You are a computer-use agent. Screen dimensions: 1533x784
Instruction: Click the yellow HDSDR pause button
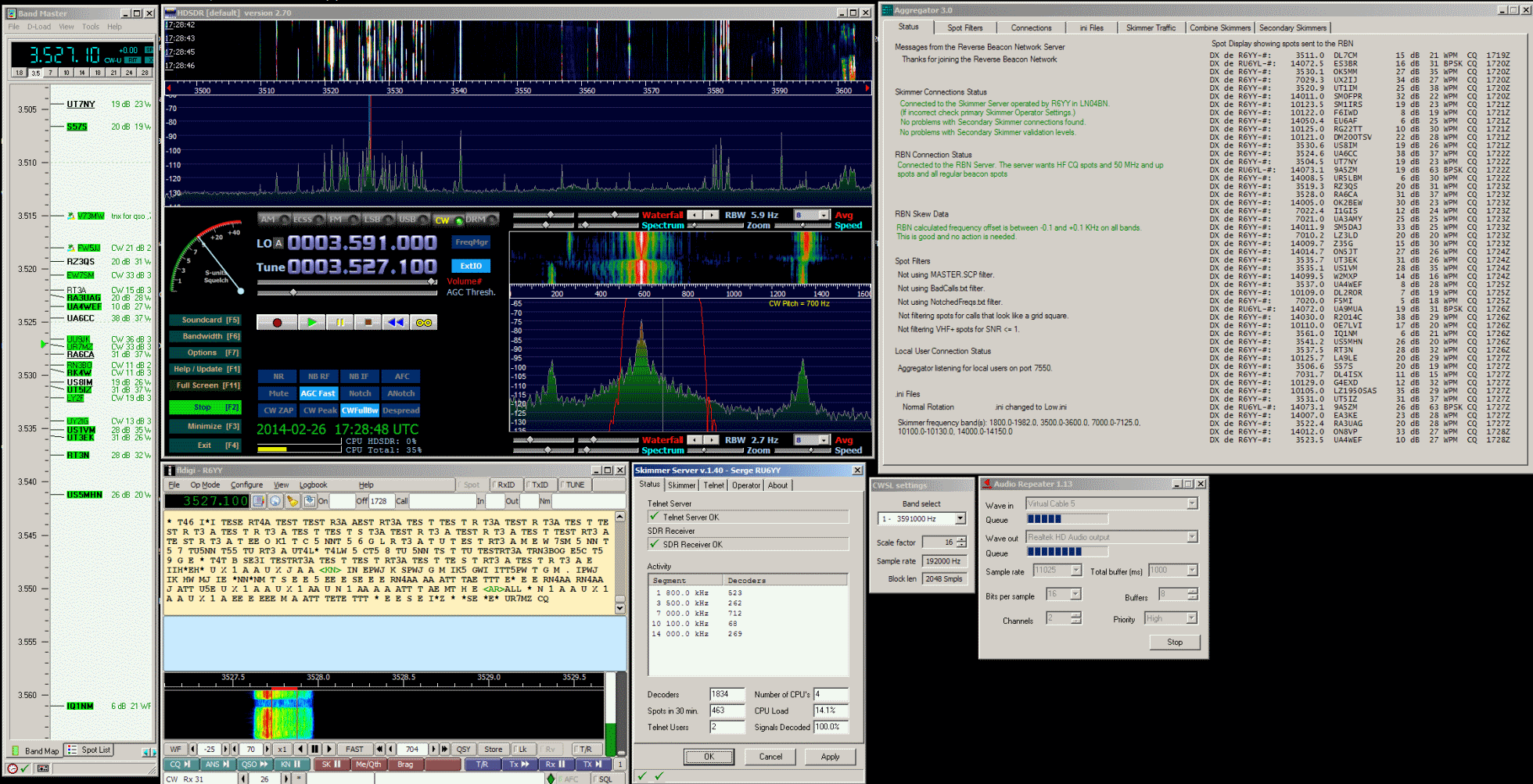coord(339,322)
